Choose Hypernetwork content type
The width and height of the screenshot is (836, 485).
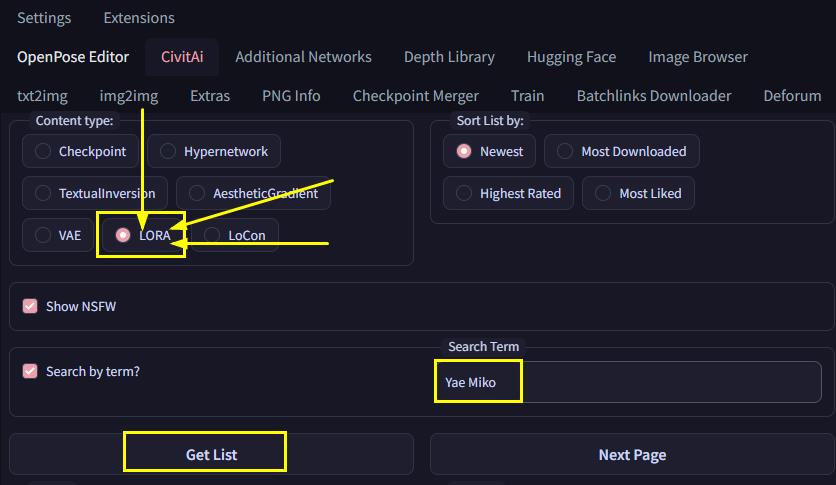[x=214, y=151]
